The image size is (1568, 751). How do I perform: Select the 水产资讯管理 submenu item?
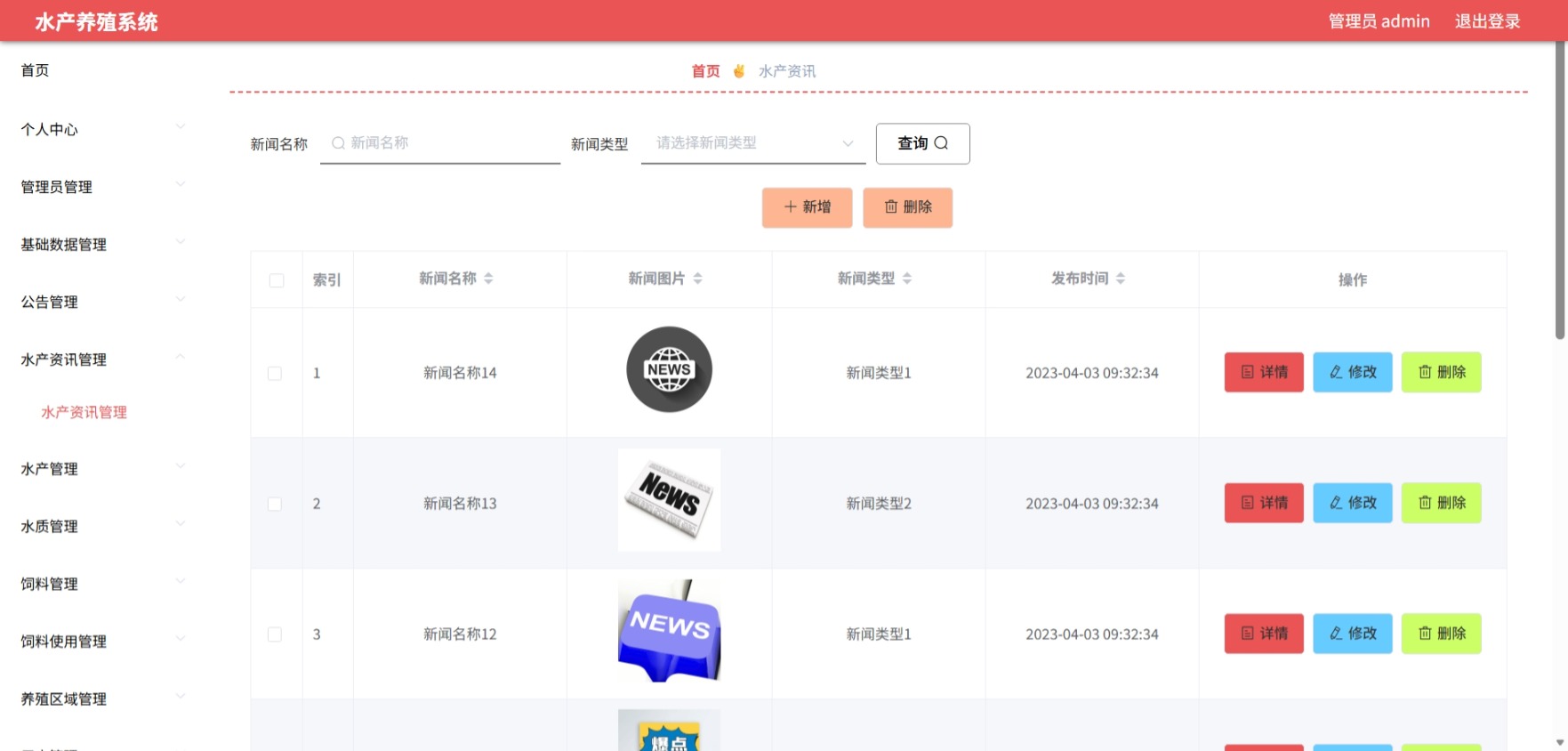[x=84, y=412]
